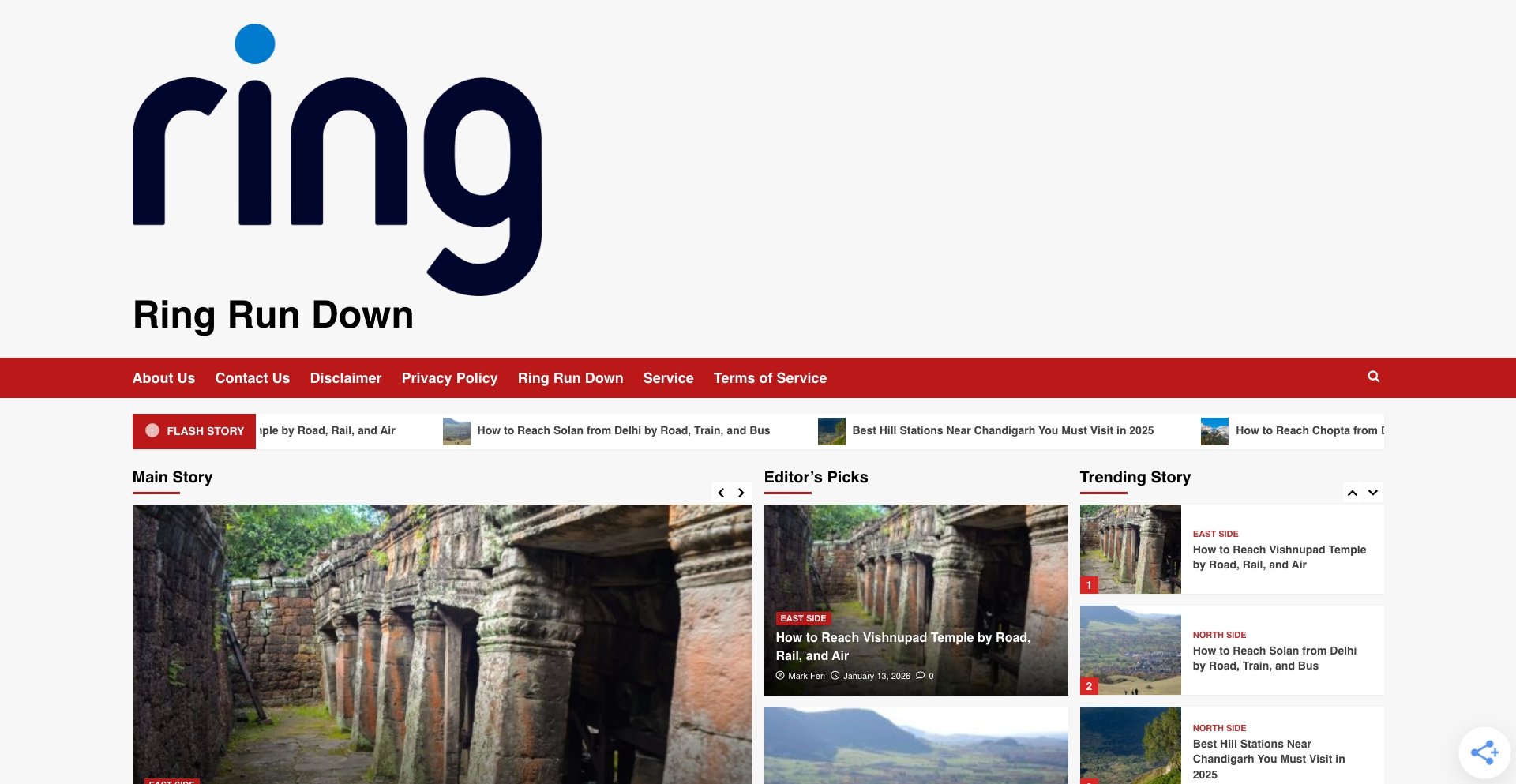The height and width of the screenshot is (784, 1516).
Task: Open comments via the speech bubble icon
Action: [x=922, y=676]
